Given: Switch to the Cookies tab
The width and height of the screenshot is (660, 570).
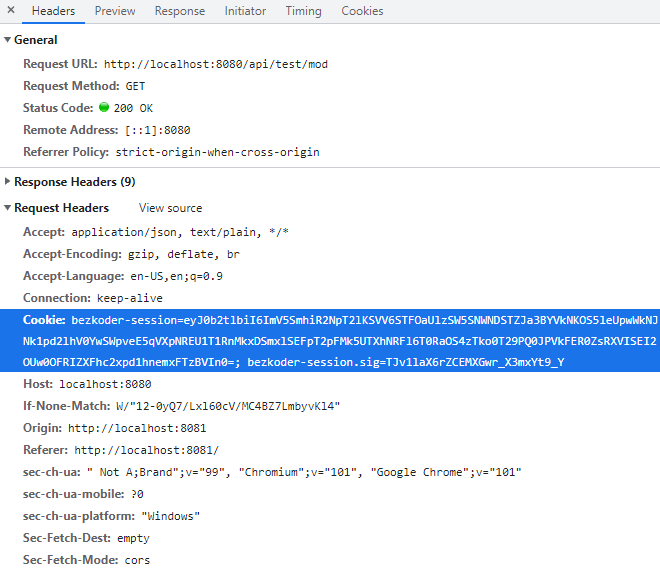Looking at the screenshot, I should point(362,11).
